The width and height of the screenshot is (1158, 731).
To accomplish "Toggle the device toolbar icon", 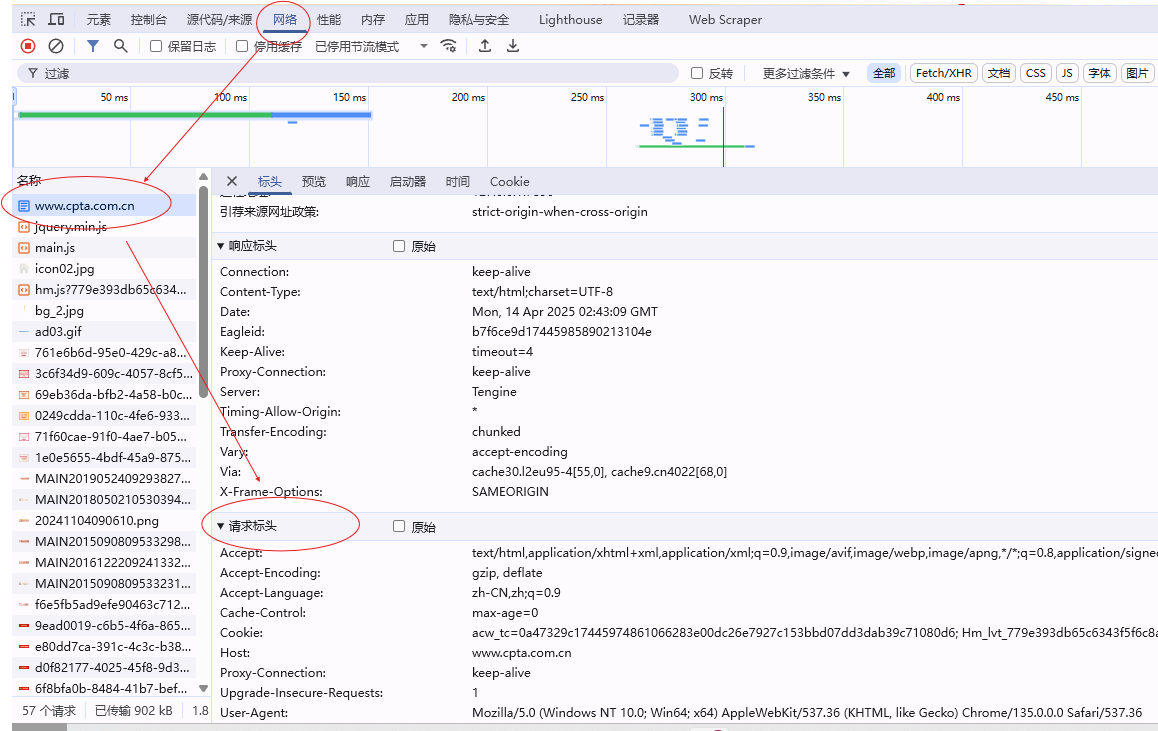I will tap(57, 19).
